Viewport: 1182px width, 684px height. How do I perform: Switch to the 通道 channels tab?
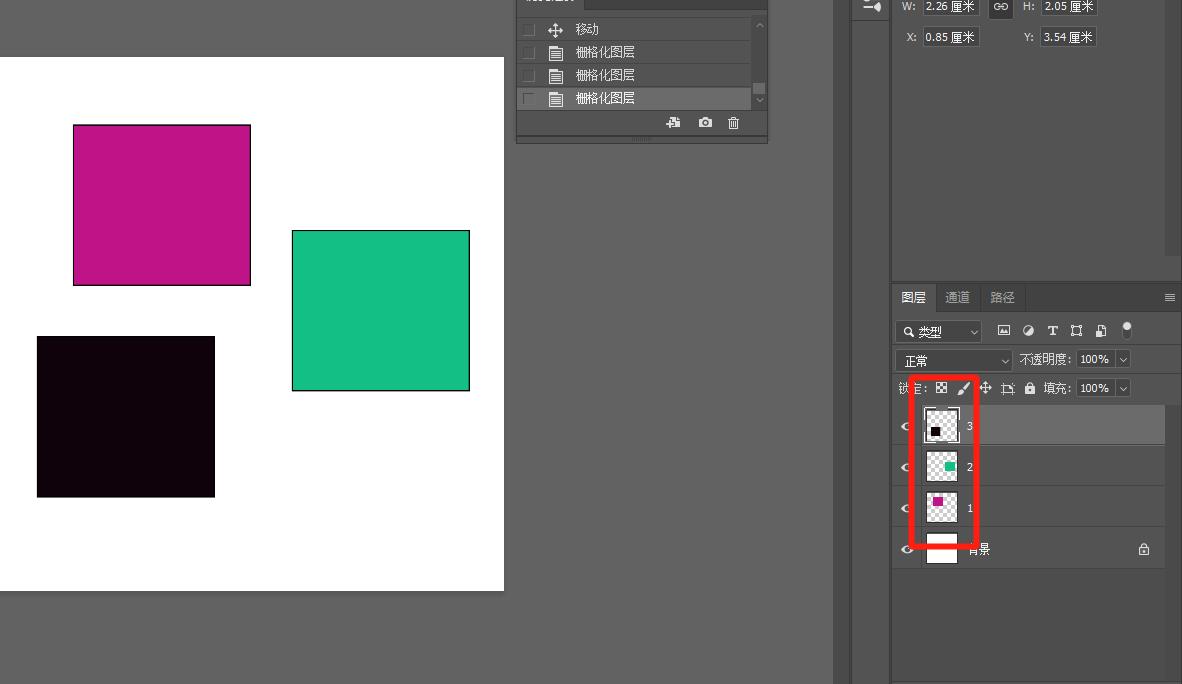957,297
